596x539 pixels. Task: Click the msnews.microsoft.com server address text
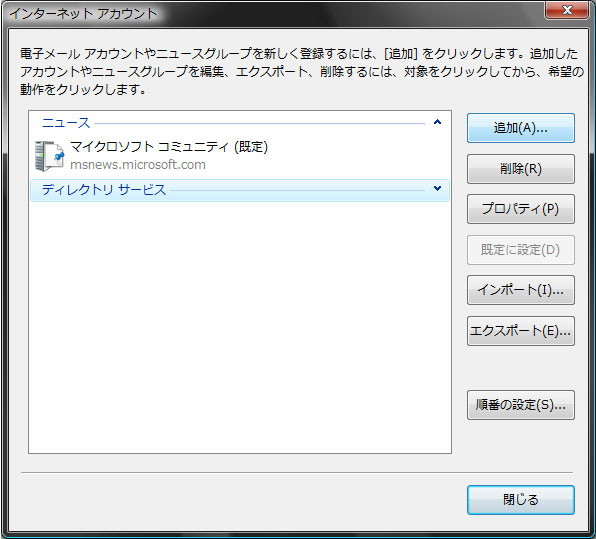pyautogui.click(x=138, y=165)
